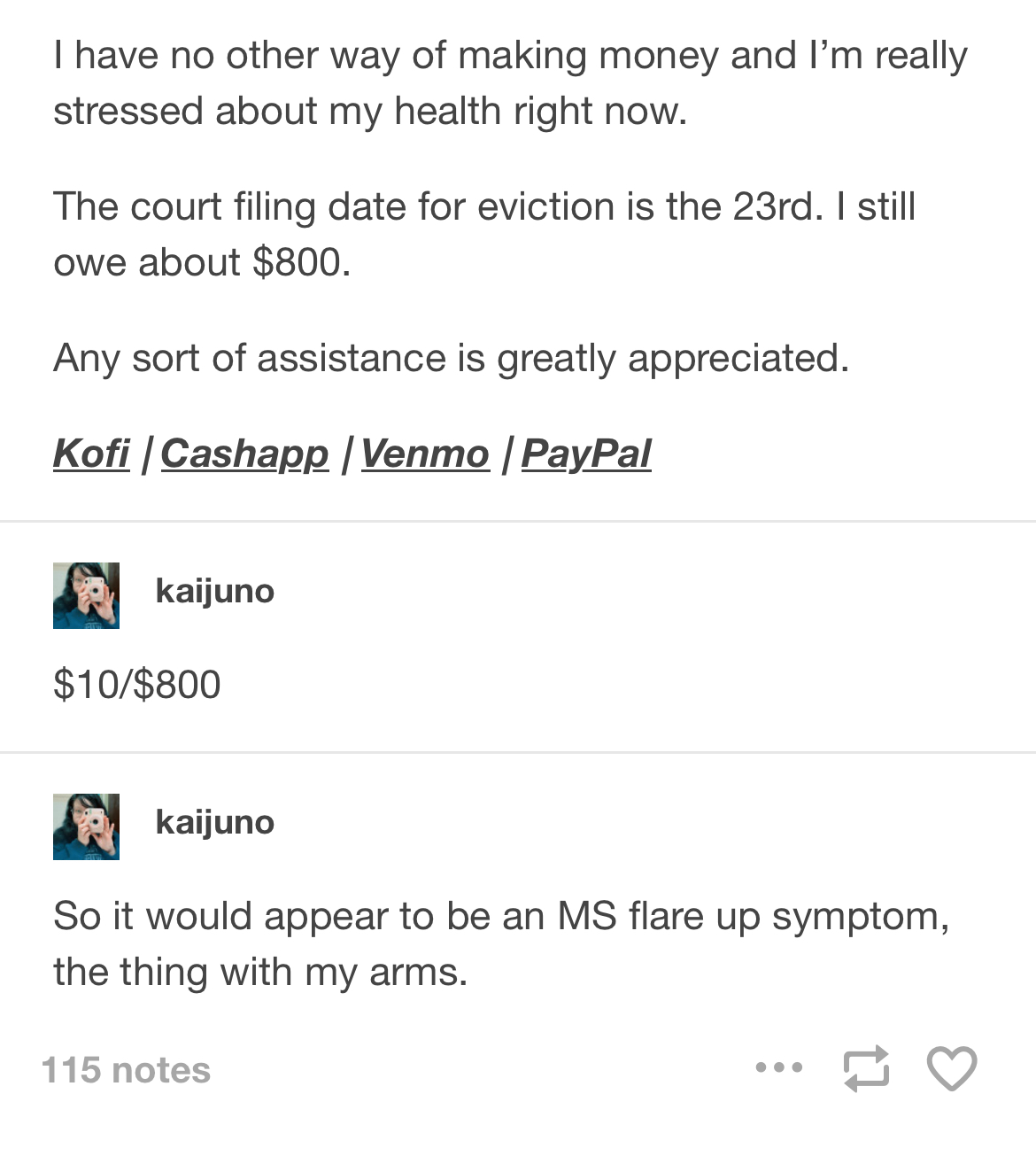
Task: Open the Cashapp donation link
Action: click(244, 454)
